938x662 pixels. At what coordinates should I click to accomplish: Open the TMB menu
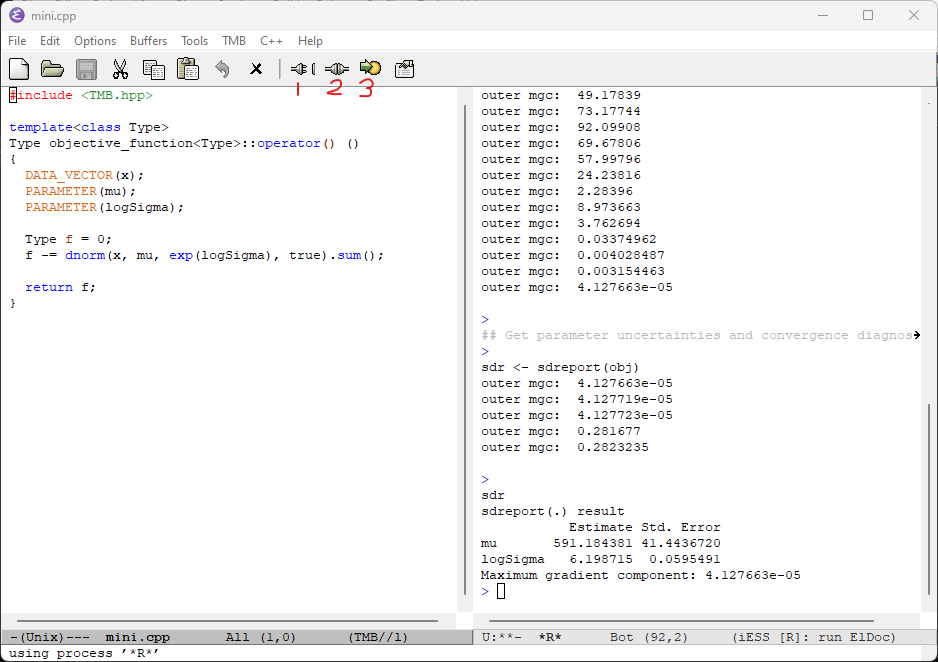[233, 41]
